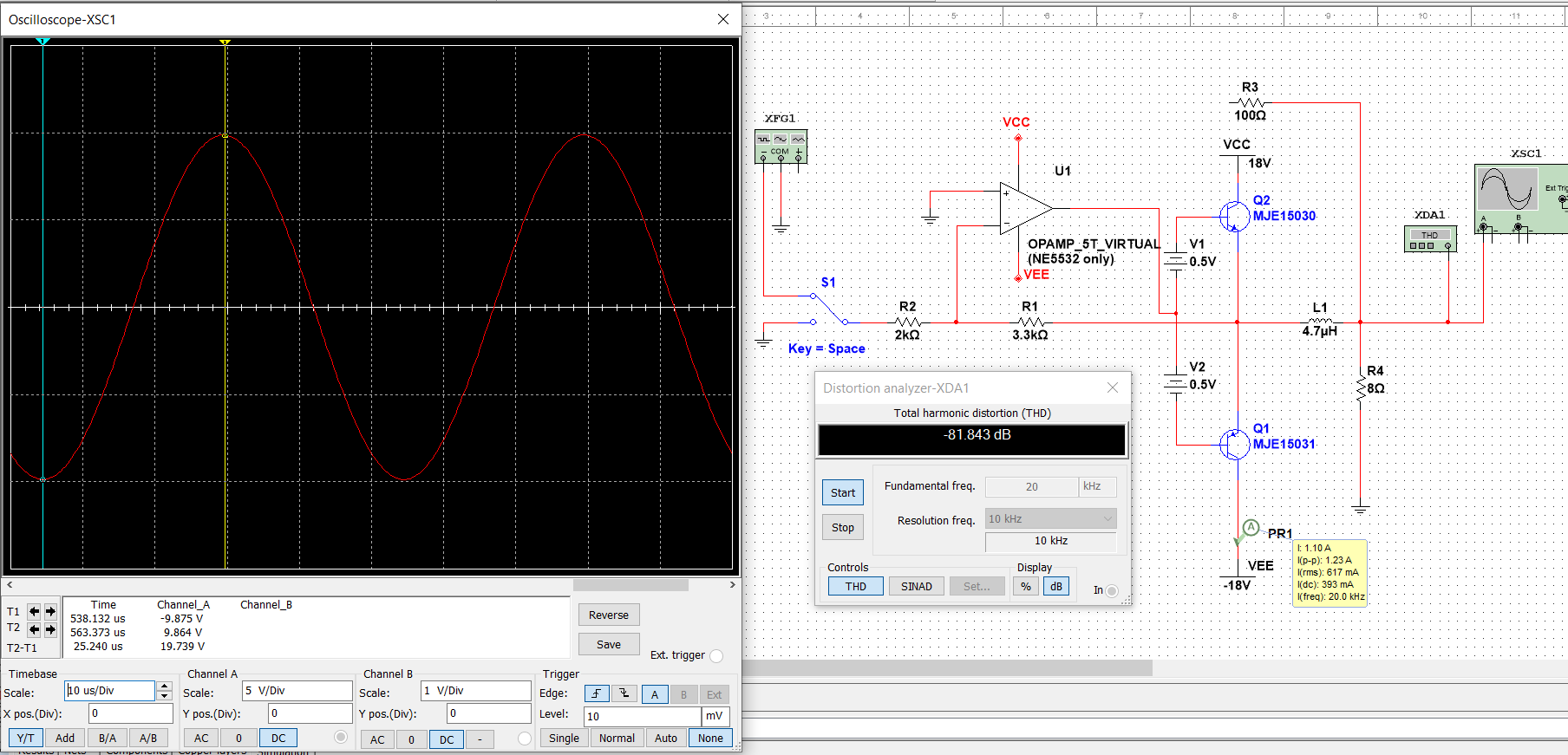1568x755 pixels.
Task: Set trigger mode to Auto
Action: [x=666, y=738]
